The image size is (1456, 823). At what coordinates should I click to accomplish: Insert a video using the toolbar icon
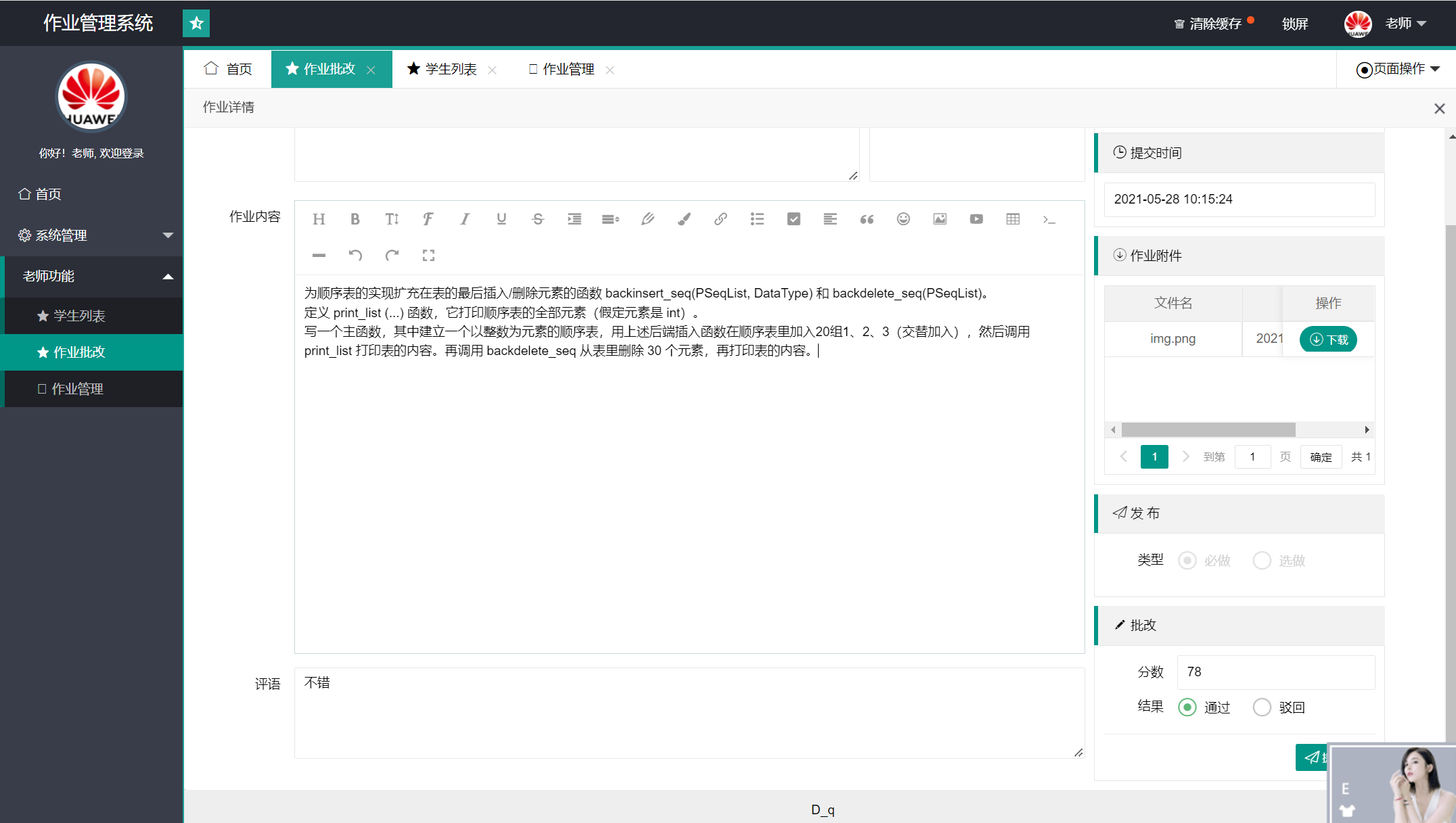point(976,219)
